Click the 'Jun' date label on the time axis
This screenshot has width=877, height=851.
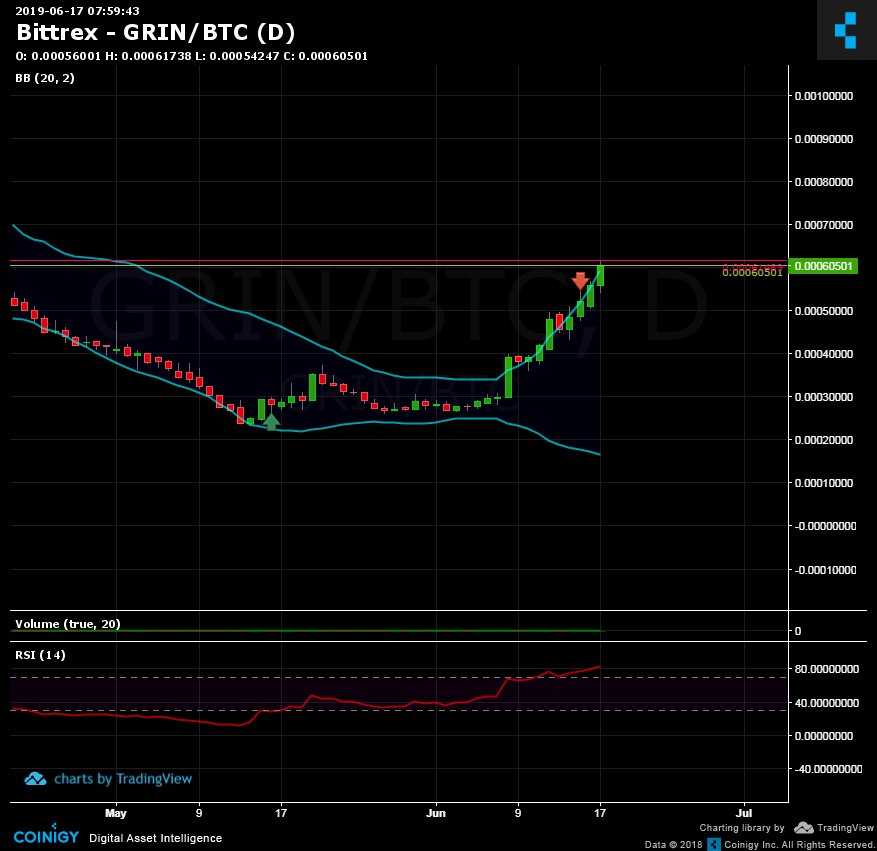pos(436,813)
